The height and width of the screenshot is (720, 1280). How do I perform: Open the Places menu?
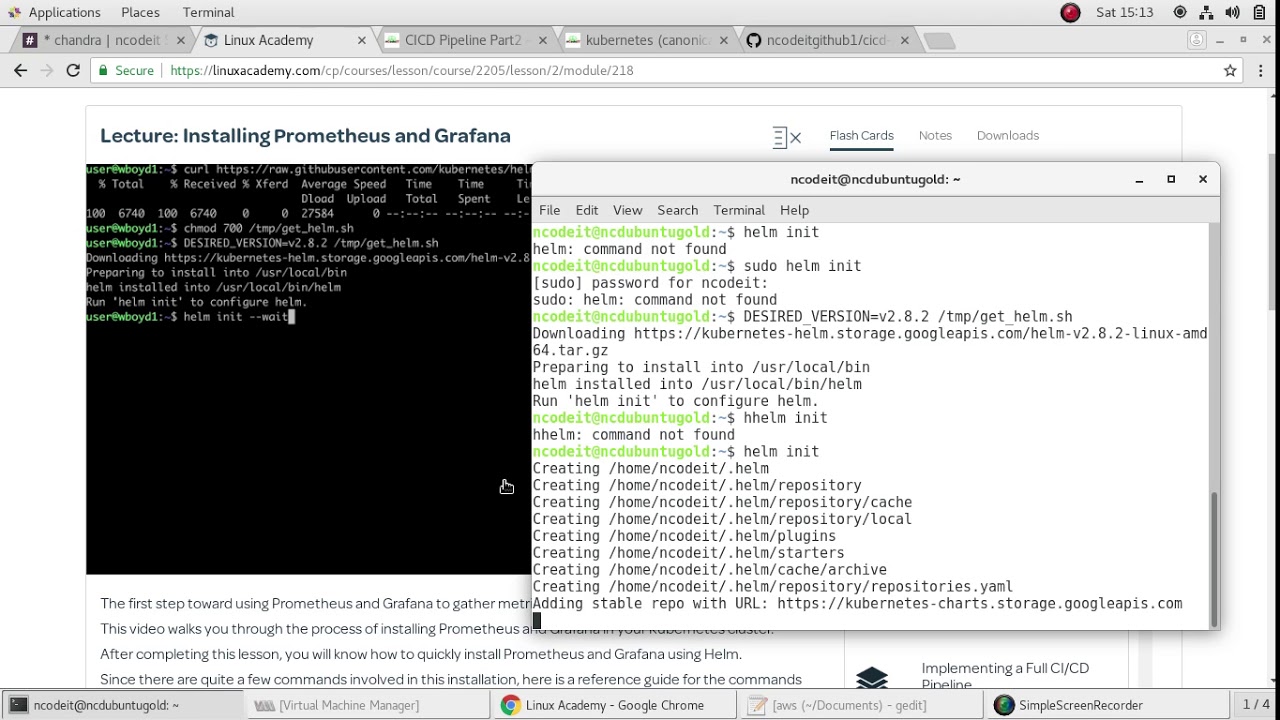[x=140, y=12]
